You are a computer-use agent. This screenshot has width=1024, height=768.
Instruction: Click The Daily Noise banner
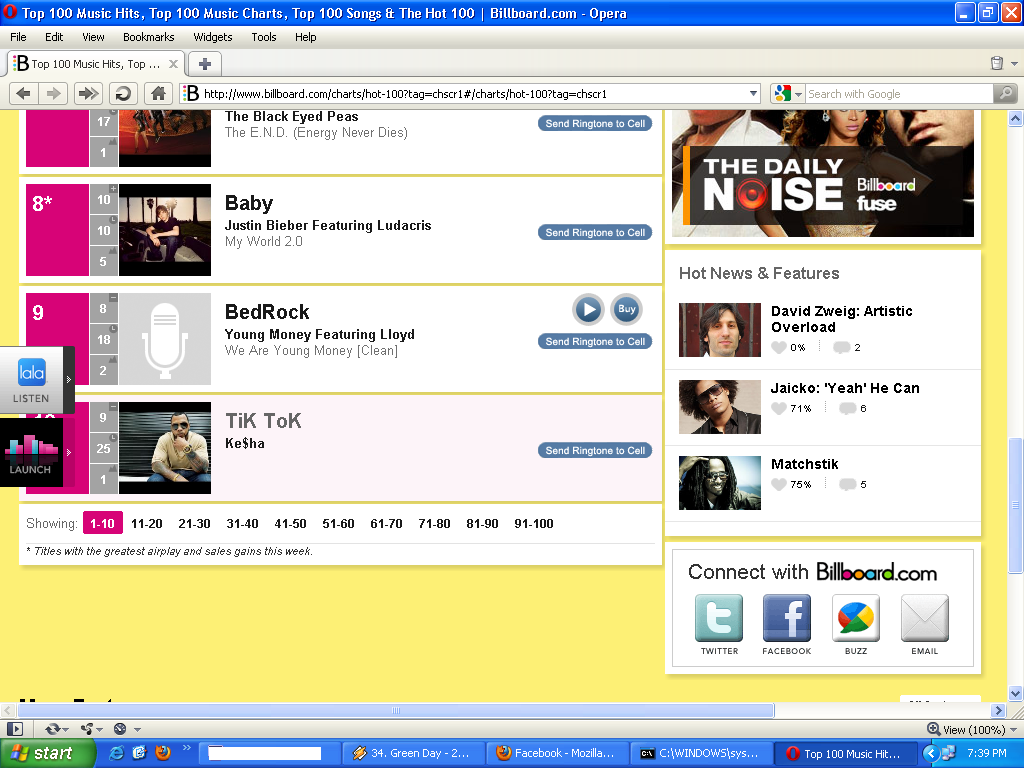823,174
